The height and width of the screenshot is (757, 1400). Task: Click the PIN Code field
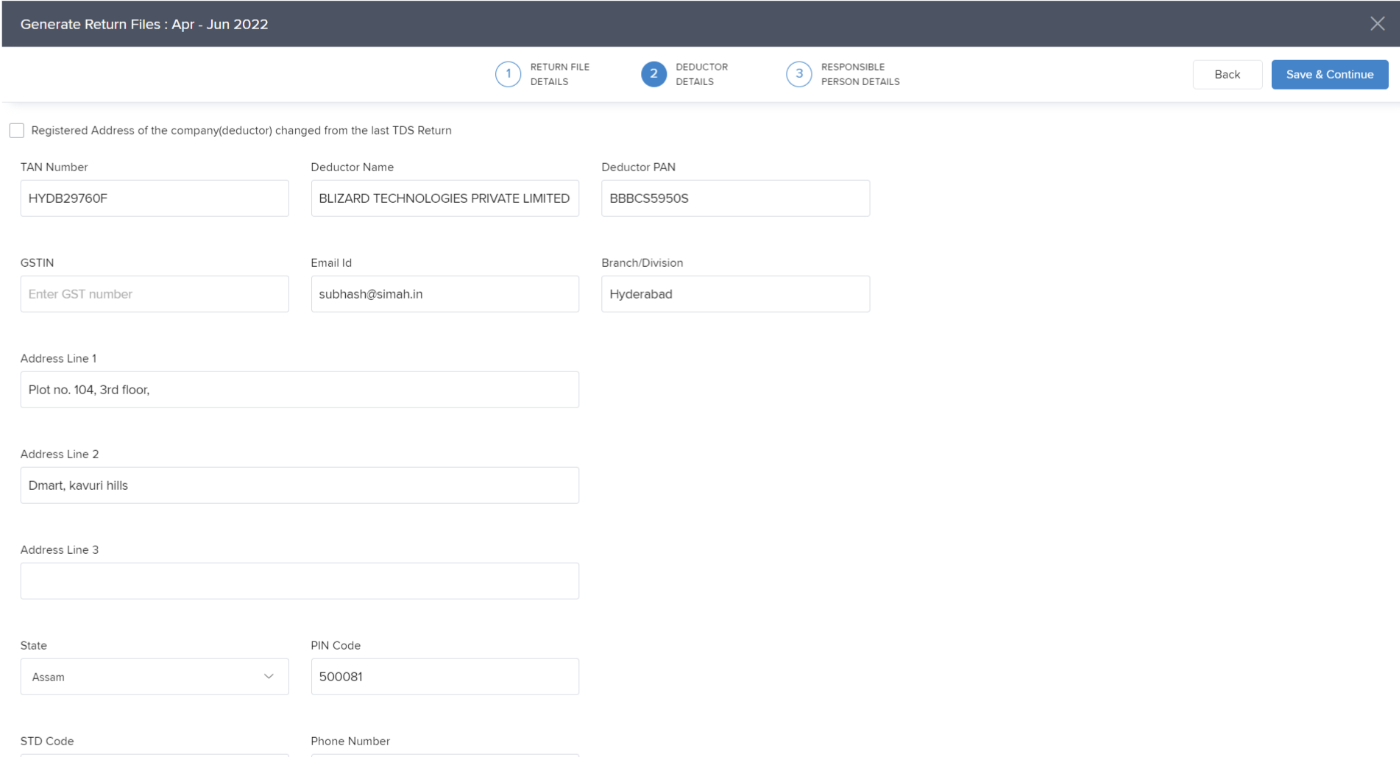pyautogui.click(x=444, y=677)
